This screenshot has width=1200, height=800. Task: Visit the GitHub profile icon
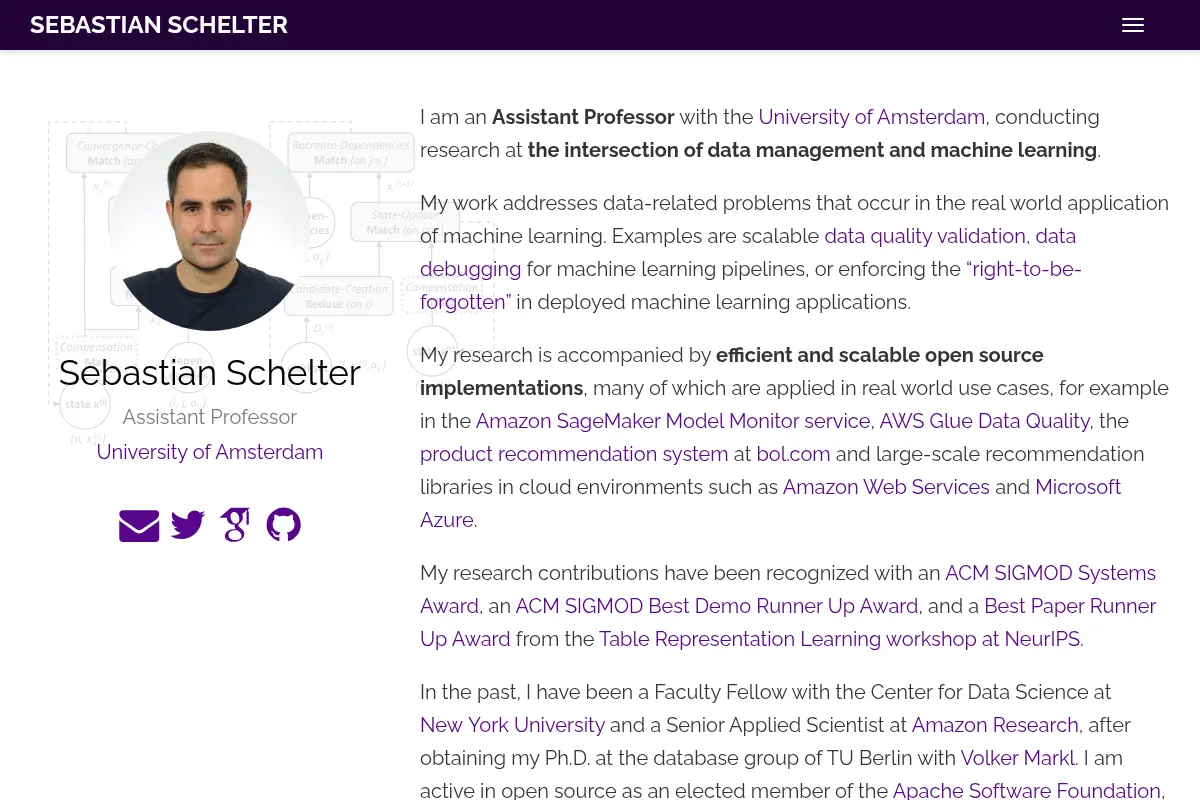pyautogui.click(x=284, y=525)
